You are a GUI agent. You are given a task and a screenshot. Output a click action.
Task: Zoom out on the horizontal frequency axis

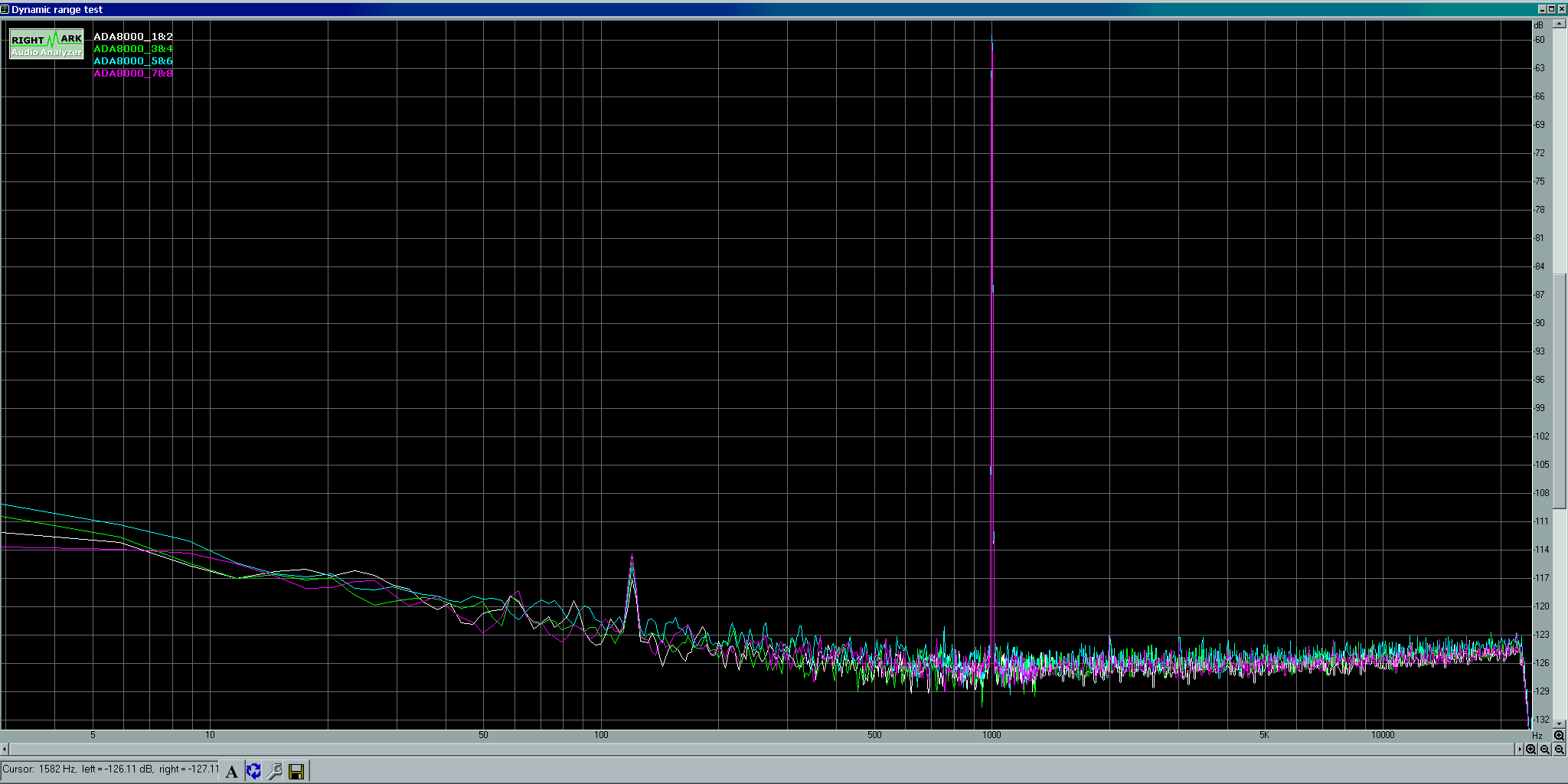coord(1545,750)
